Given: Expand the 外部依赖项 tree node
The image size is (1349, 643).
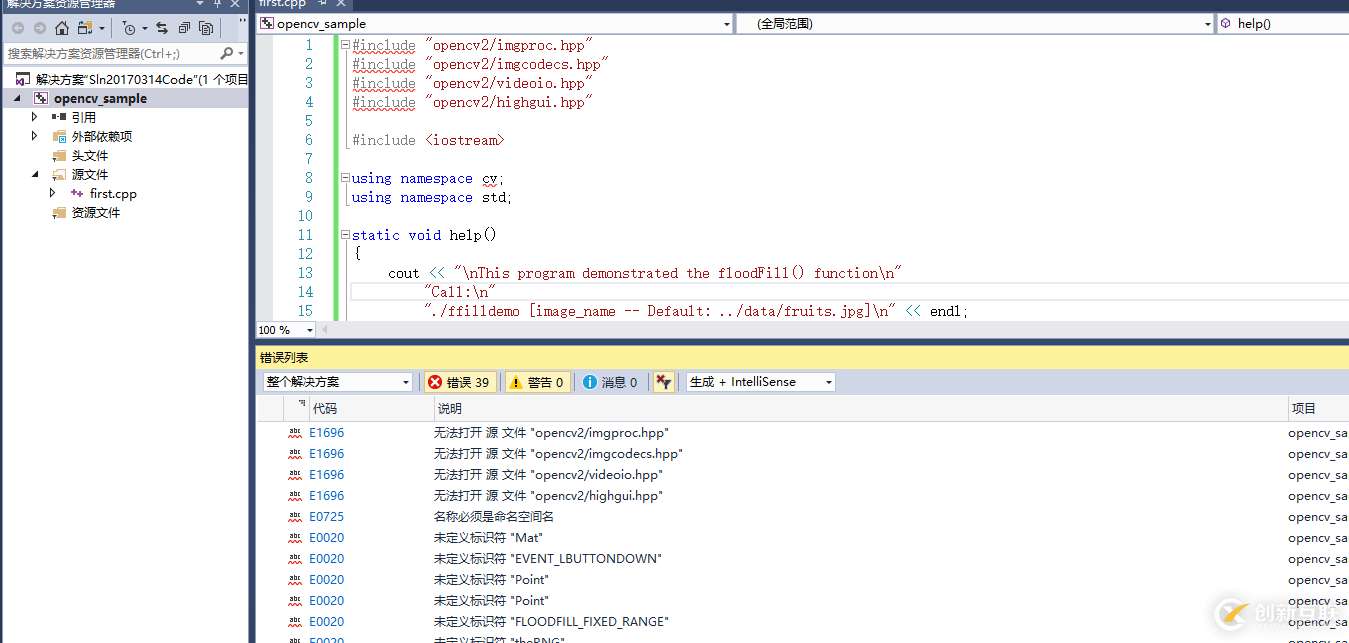Looking at the screenshot, I should tap(35, 136).
